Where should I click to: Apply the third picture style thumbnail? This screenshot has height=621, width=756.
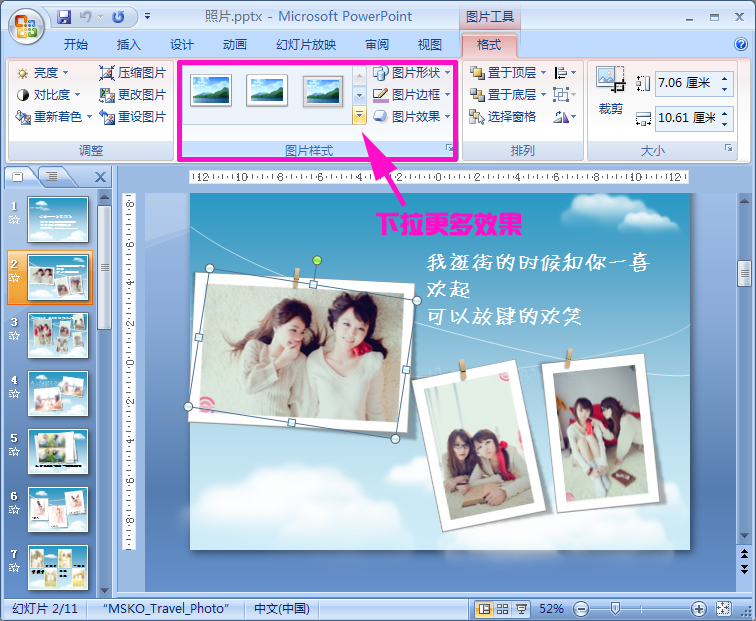pos(323,90)
